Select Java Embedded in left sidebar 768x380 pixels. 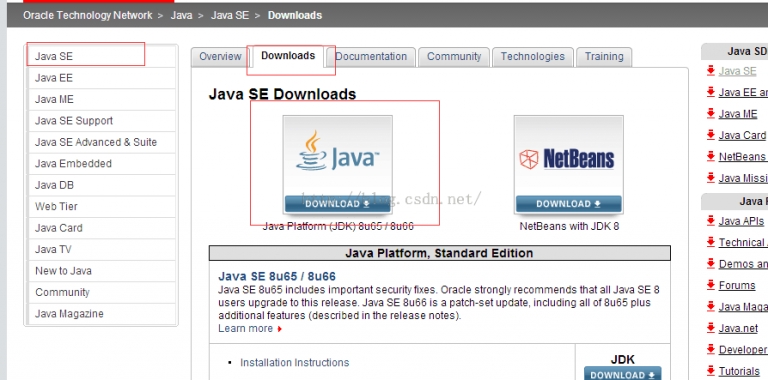tap(102, 164)
